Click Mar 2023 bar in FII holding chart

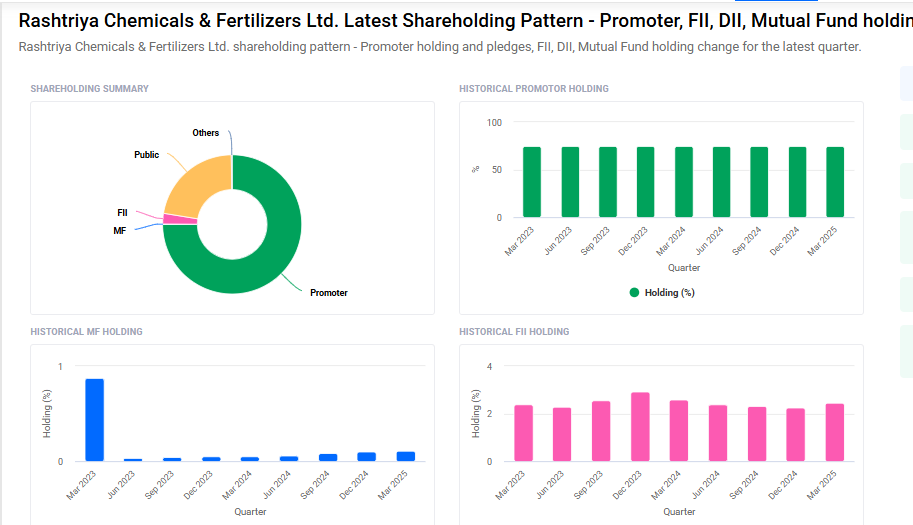pyautogui.click(x=523, y=434)
